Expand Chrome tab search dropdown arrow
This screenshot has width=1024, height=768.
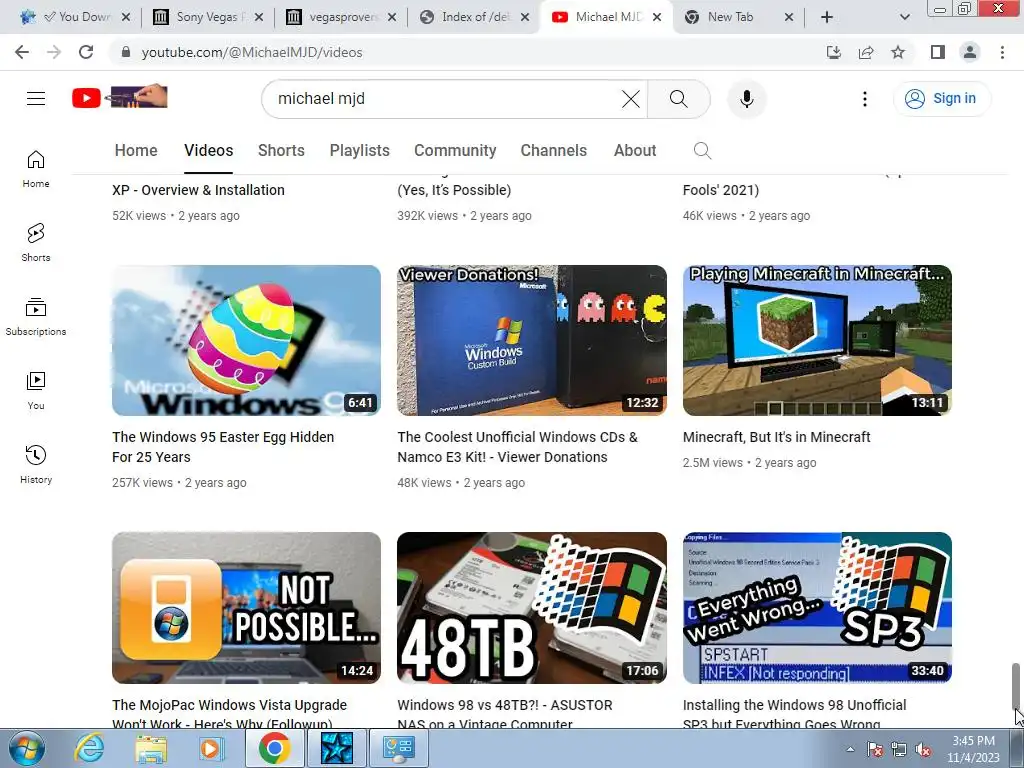pyautogui.click(x=904, y=17)
